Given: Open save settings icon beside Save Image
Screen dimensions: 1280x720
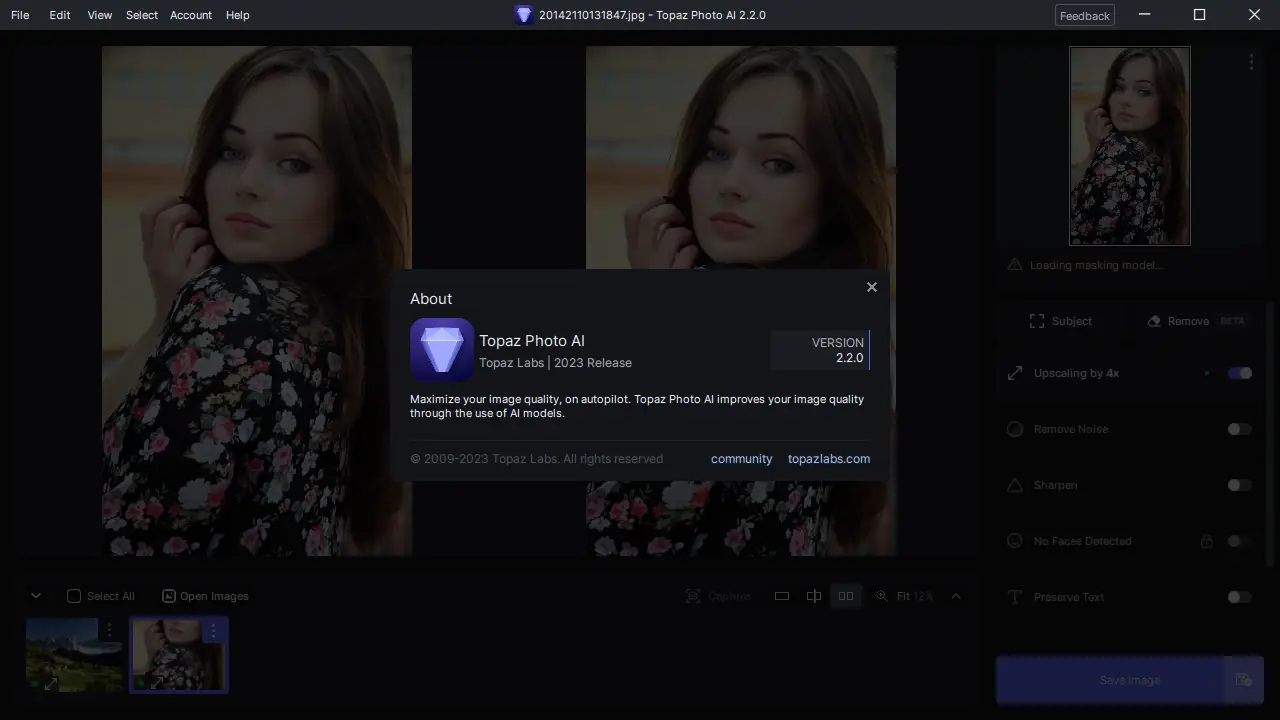Looking at the screenshot, I should 1244,680.
